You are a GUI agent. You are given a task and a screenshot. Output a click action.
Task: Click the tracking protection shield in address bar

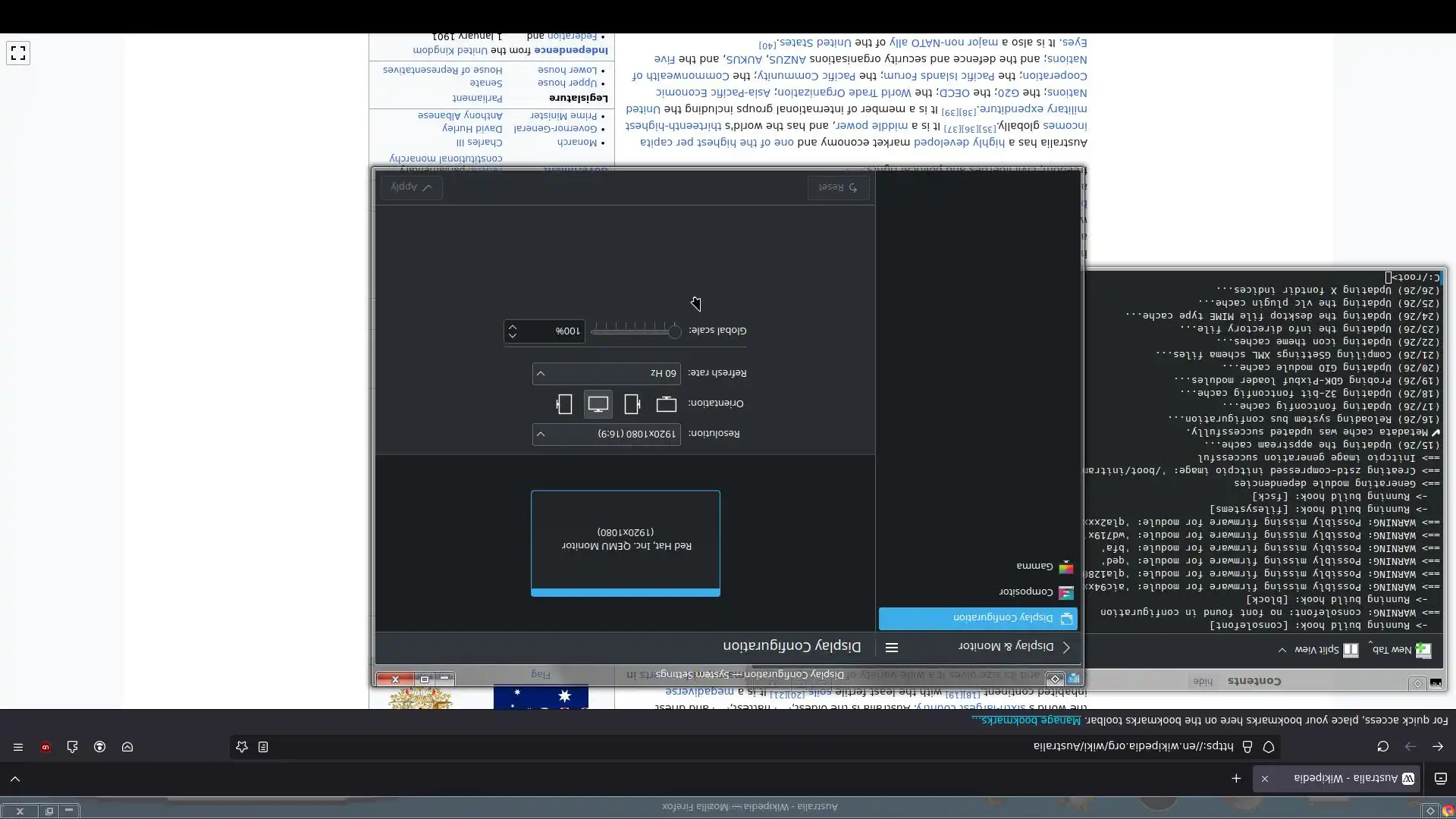pyautogui.click(x=1269, y=747)
